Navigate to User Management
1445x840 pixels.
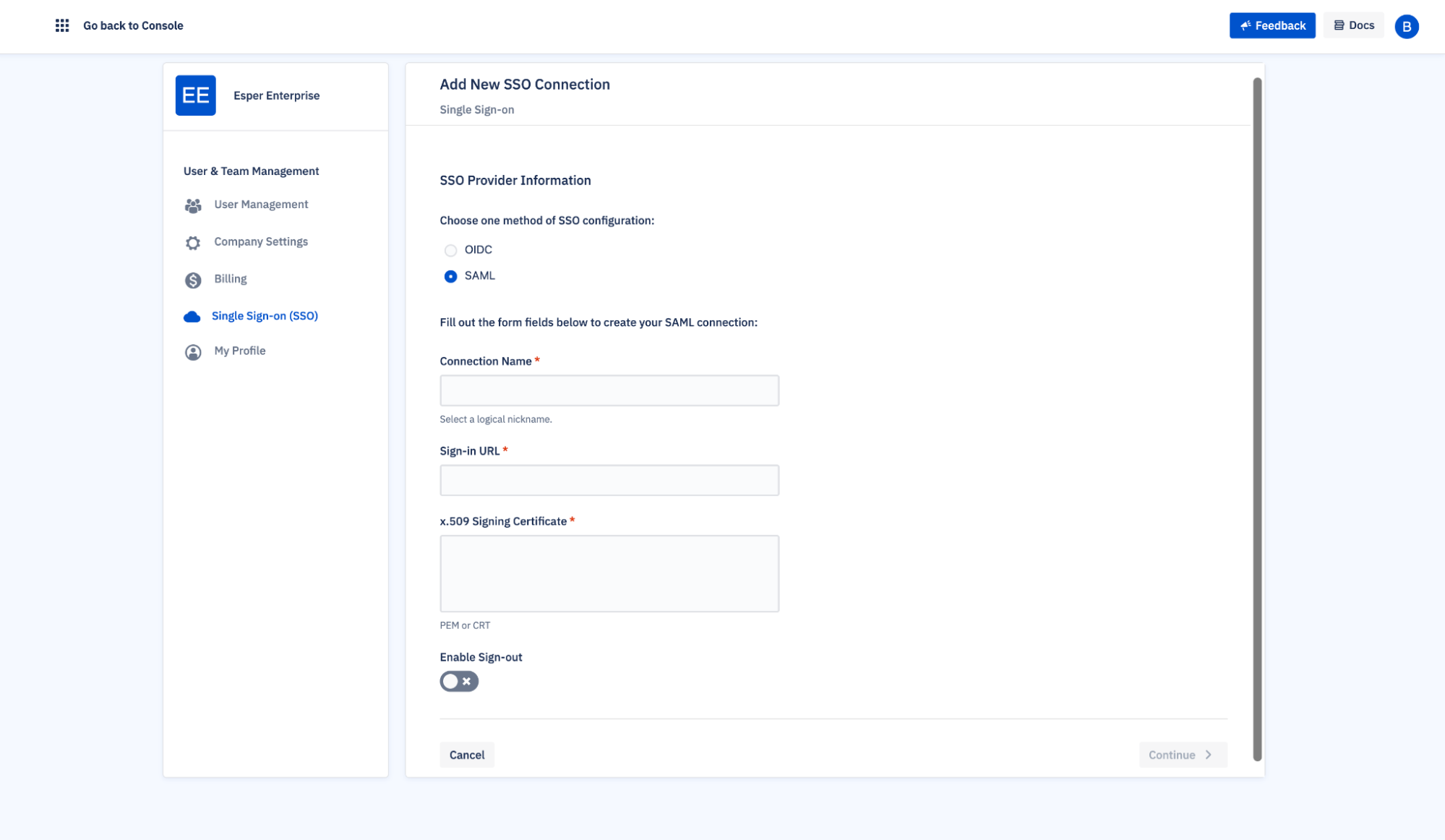click(x=260, y=205)
